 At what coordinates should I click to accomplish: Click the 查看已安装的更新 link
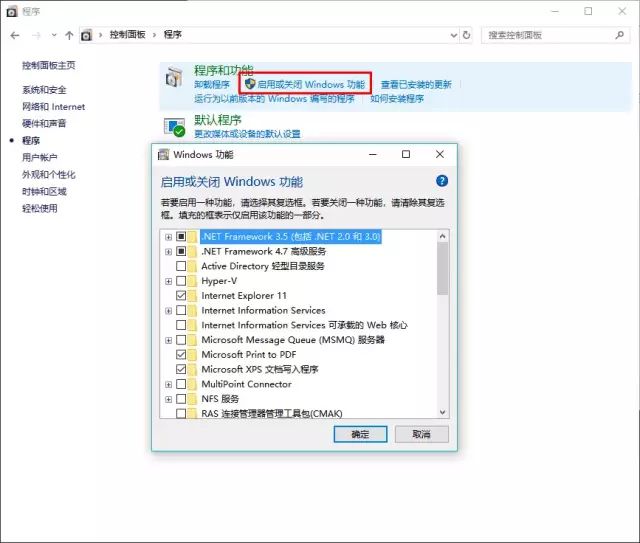416,85
